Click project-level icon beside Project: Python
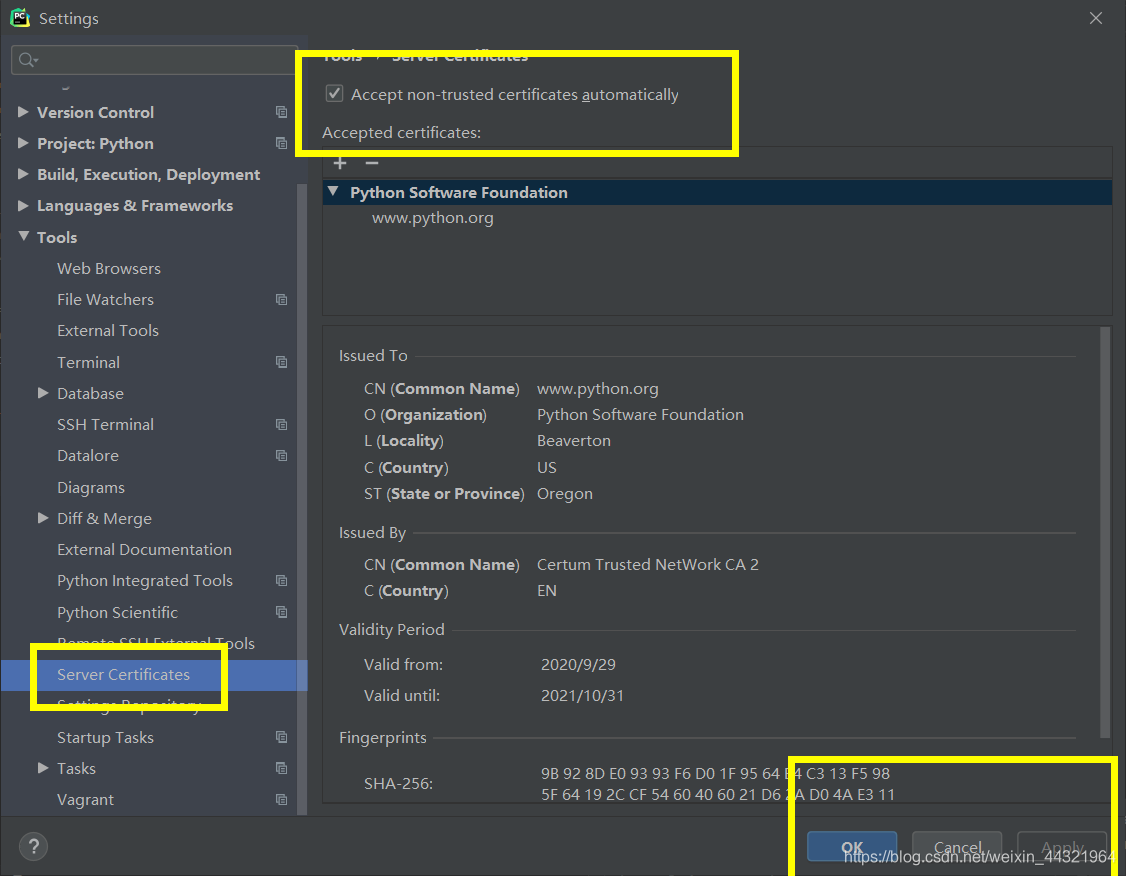This screenshot has height=876, width=1126. [x=282, y=143]
